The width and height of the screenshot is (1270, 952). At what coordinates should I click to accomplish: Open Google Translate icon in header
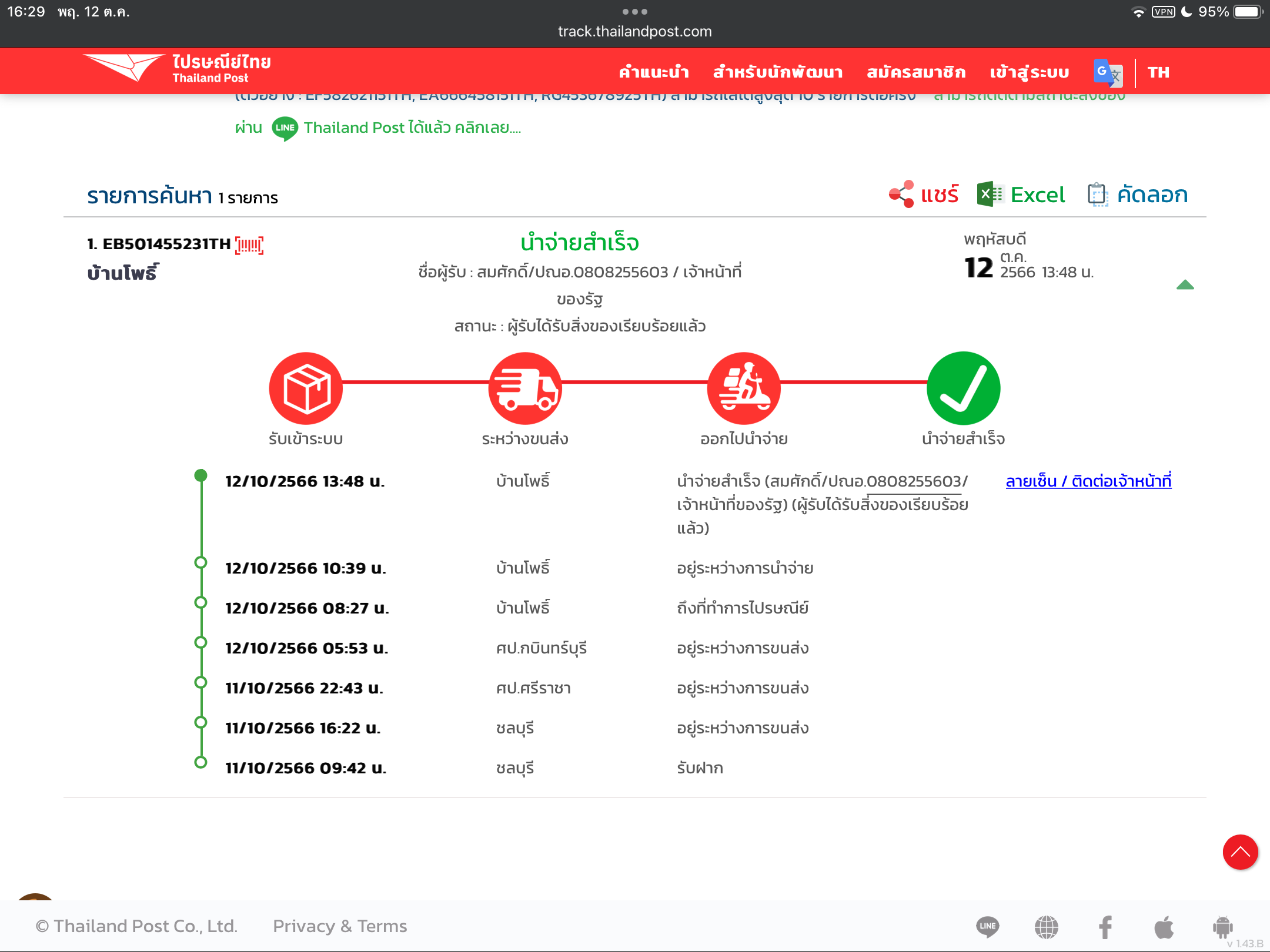click(1108, 73)
